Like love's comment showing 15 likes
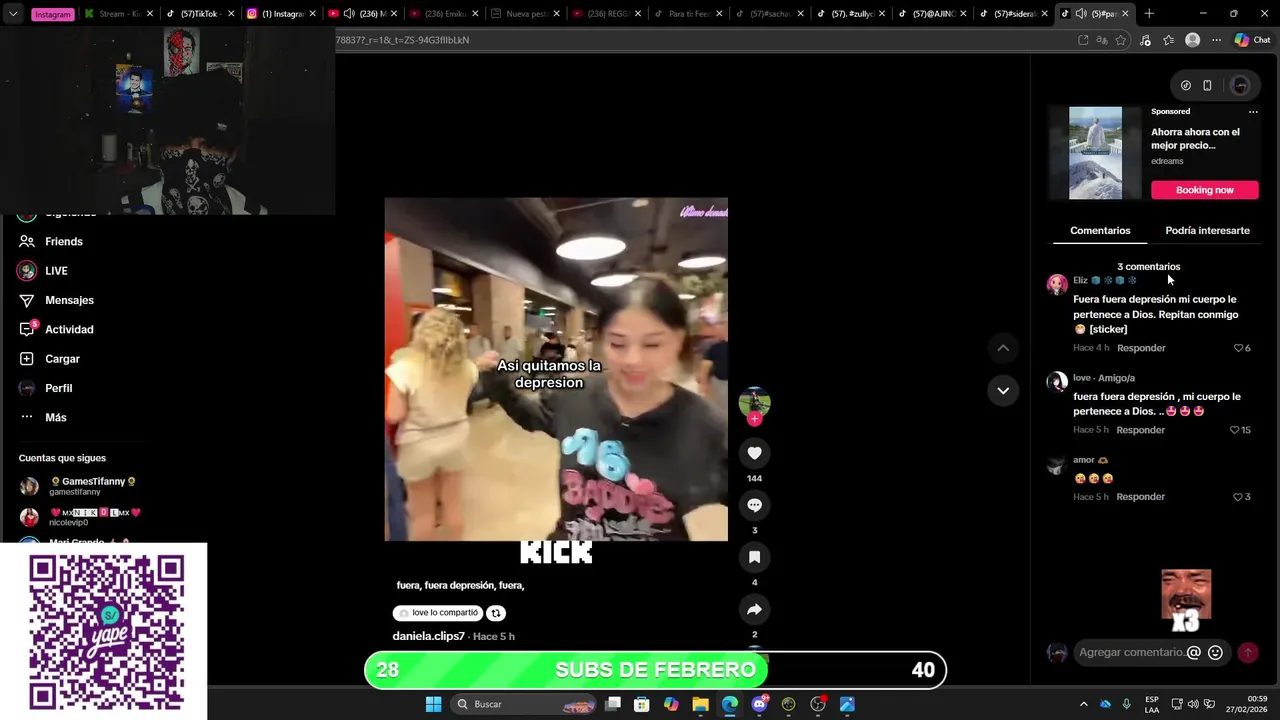The height and width of the screenshot is (720, 1280). [x=1234, y=430]
